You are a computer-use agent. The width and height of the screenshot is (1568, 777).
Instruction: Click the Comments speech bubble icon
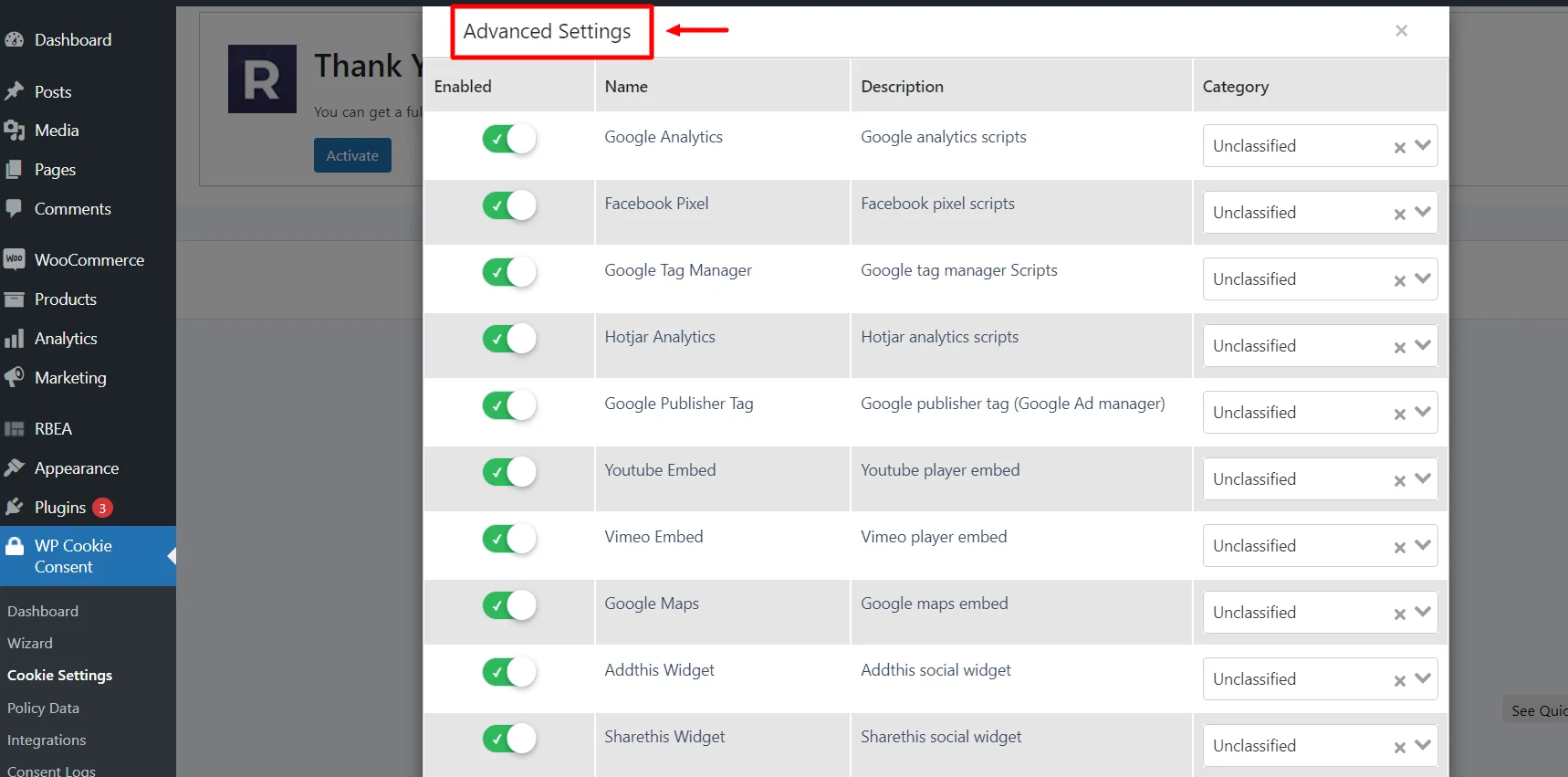click(x=14, y=208)
